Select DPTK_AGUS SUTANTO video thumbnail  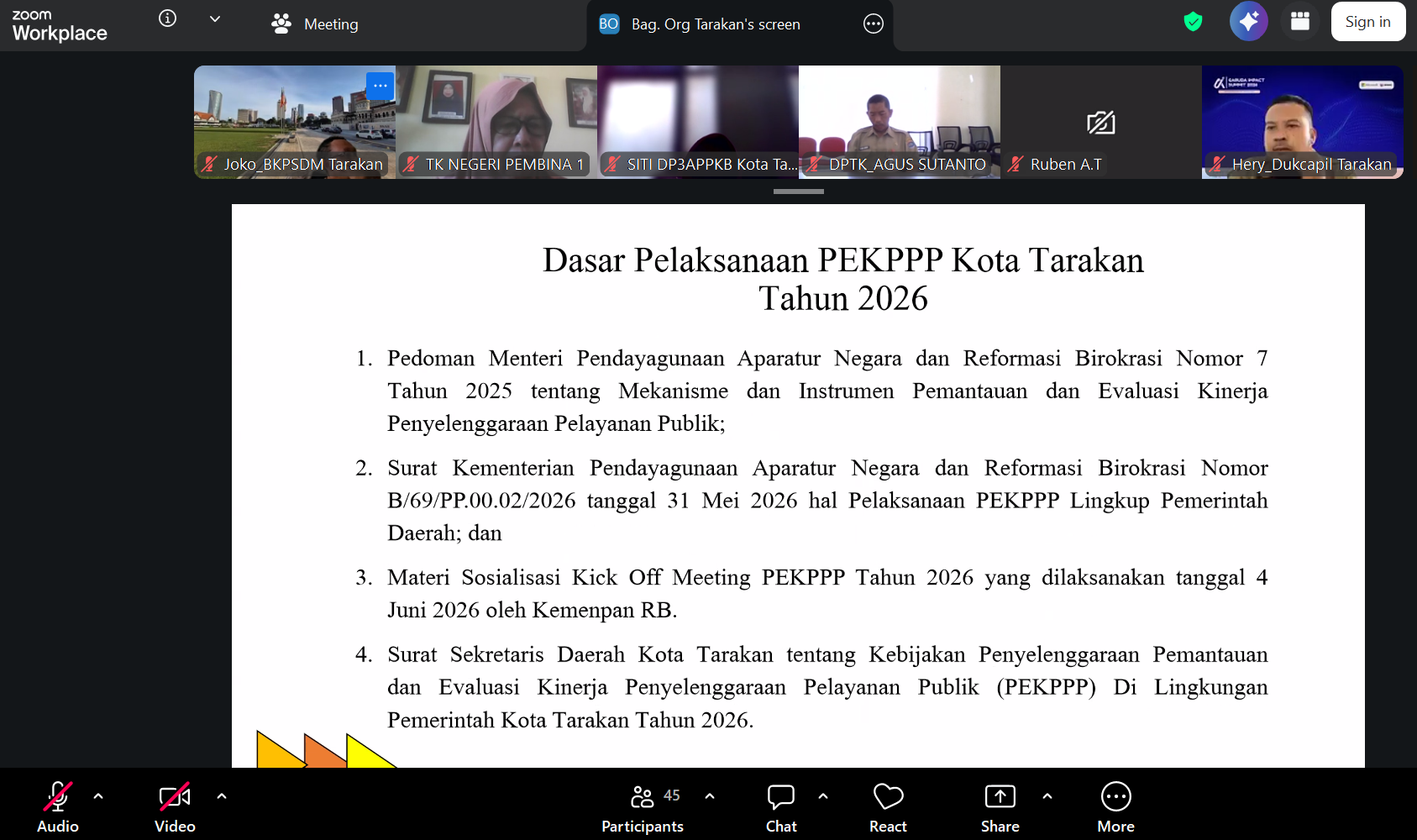tap(900, 122)
